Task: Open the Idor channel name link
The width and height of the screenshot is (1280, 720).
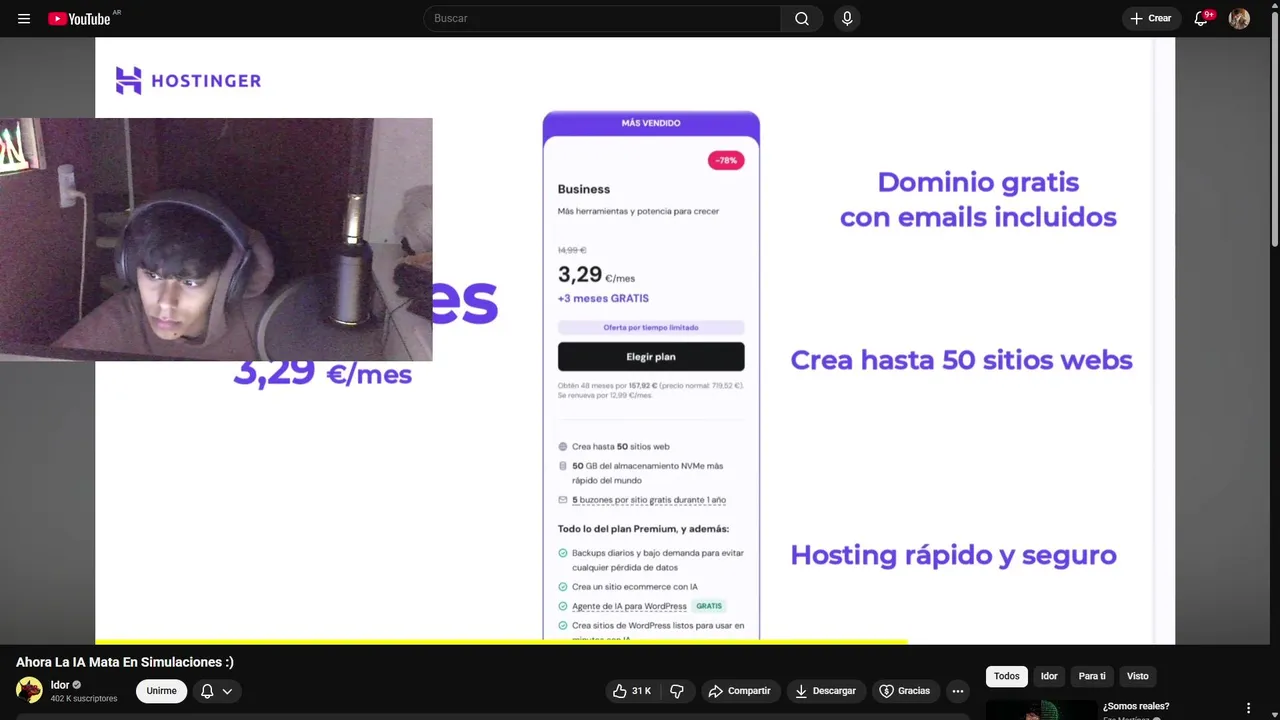Action: point(60,685)
